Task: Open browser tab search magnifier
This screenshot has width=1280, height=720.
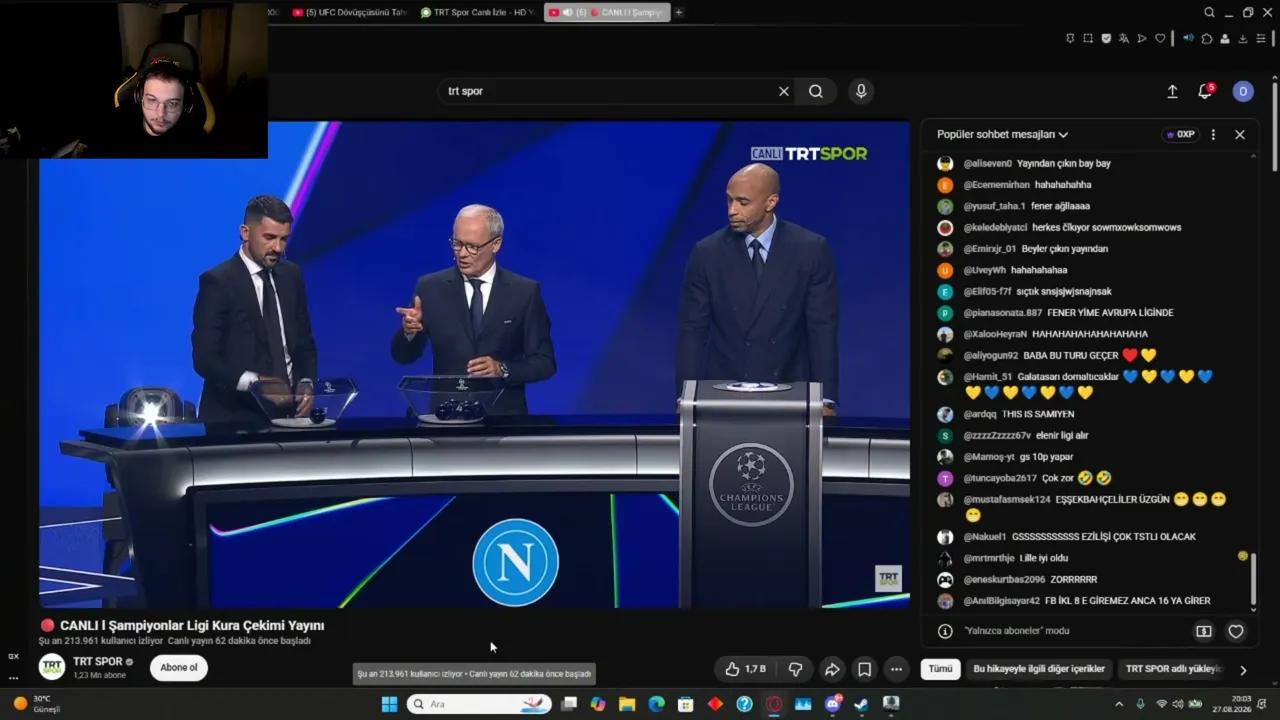Action: 1209,12
